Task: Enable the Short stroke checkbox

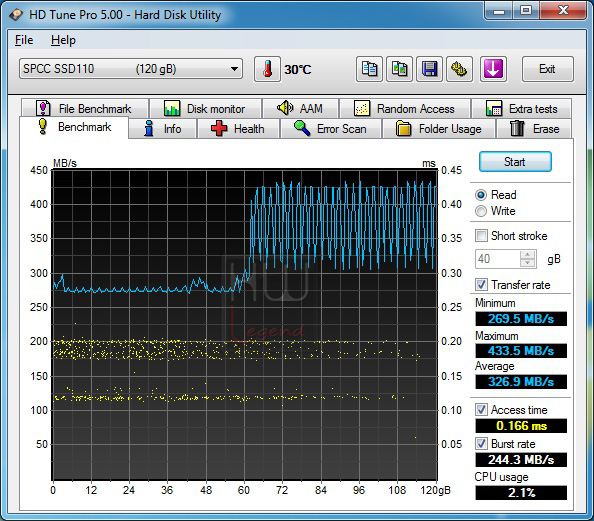Action: [481, 235]
